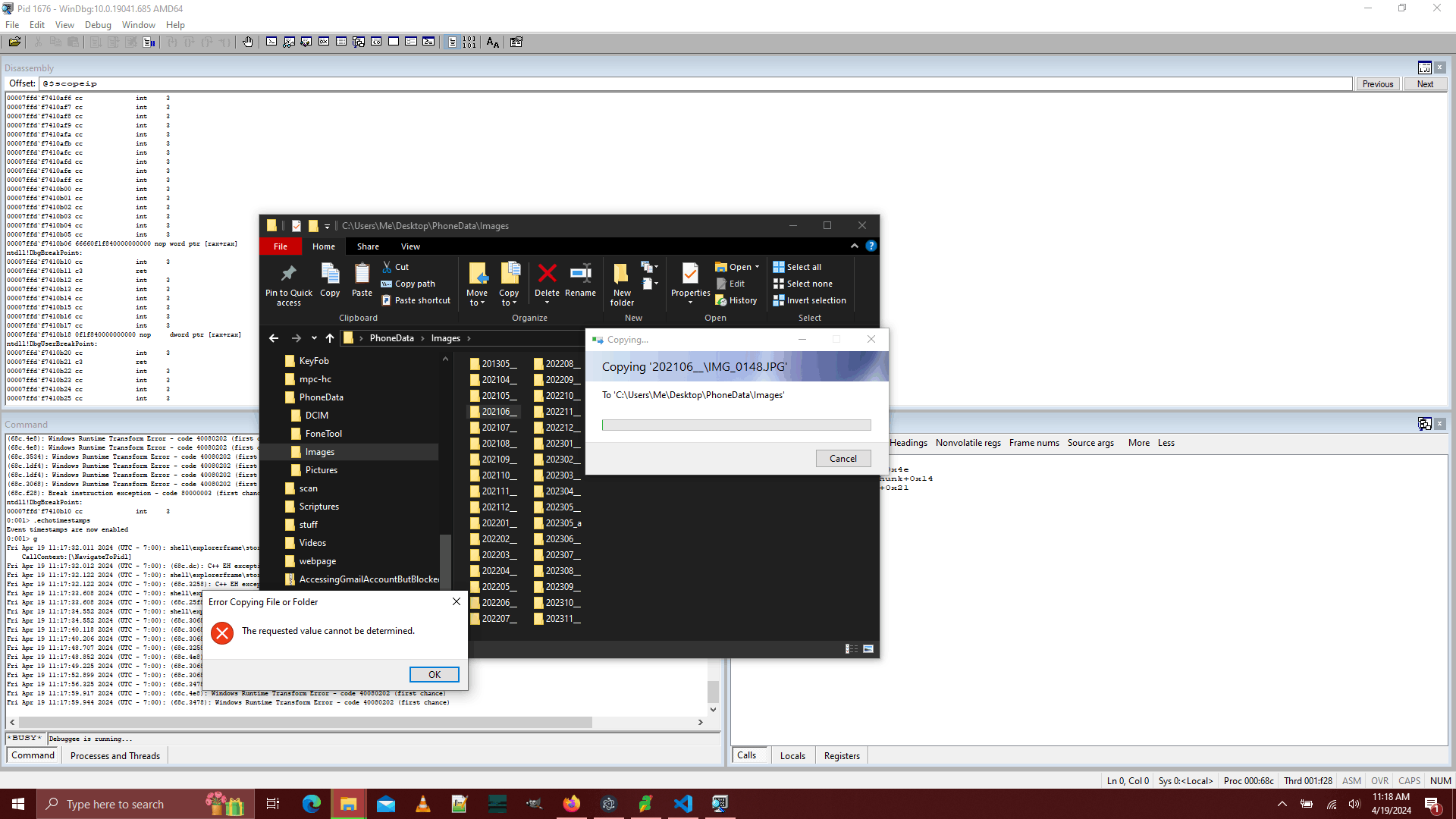Cancel the copying operation
The image size is (1456, 819).
point(843,458)
